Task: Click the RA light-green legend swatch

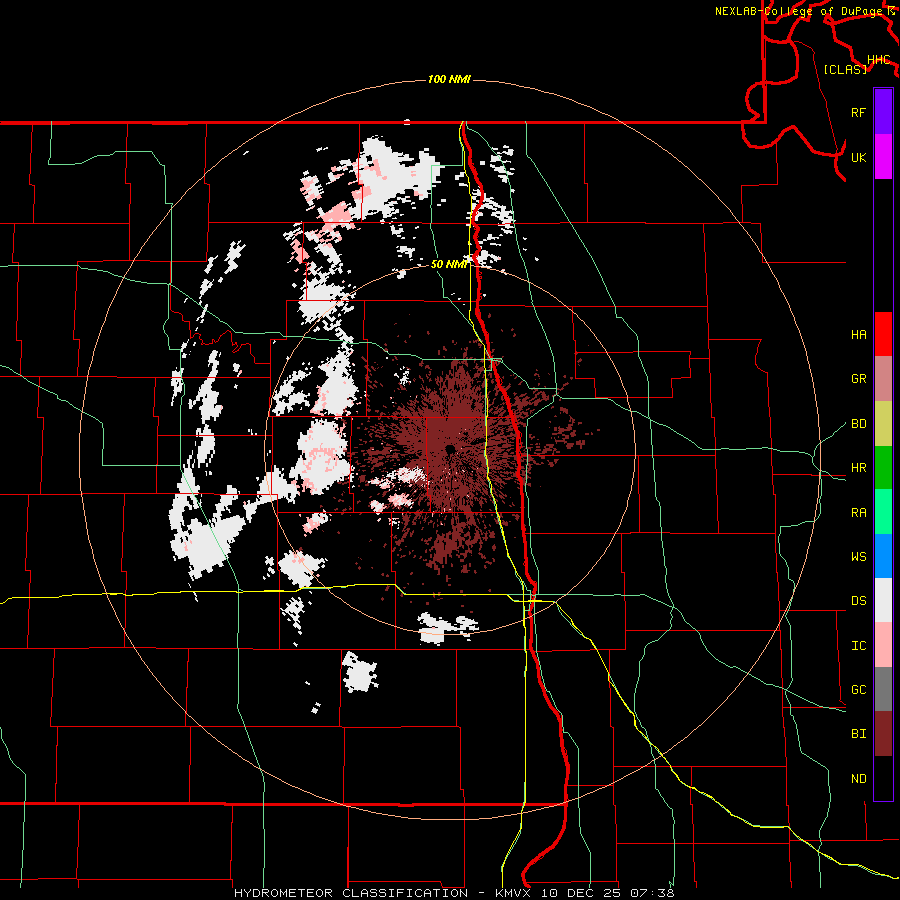Action: [883, 512]
